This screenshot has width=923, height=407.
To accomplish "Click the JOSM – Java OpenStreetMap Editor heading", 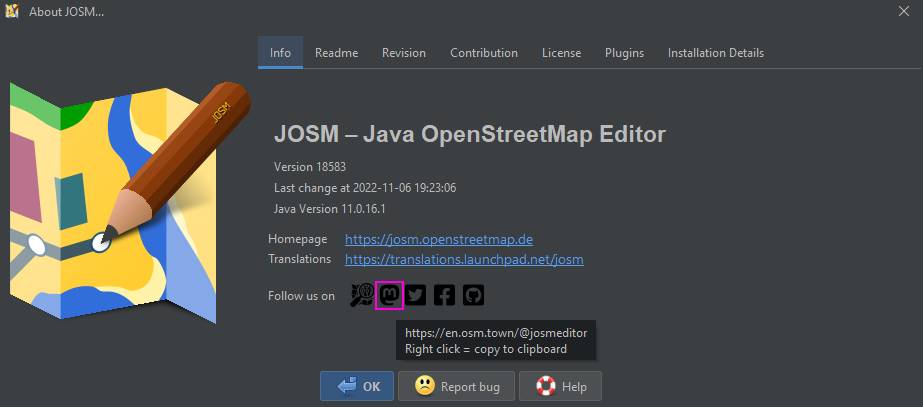I will point(470,134).
